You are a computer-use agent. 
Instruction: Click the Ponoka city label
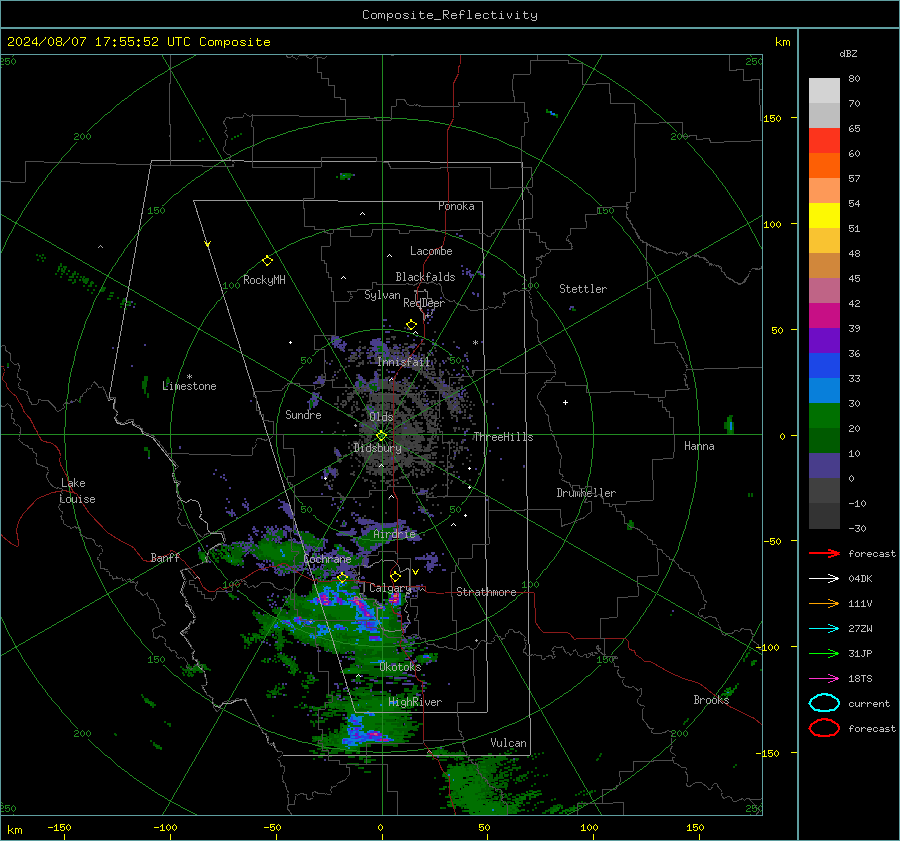coord(456,206)
